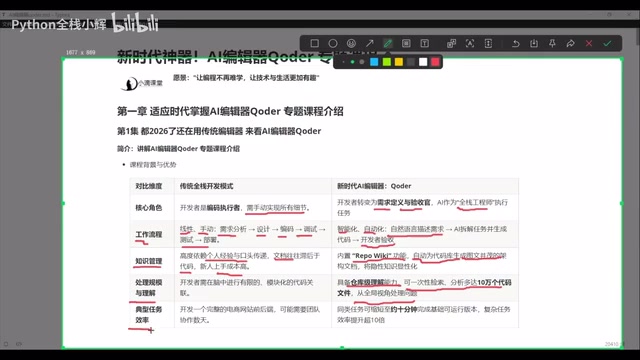Click cell containing "约十分钟"
This screenshot has height=360, width=640.
click(425, 315)
